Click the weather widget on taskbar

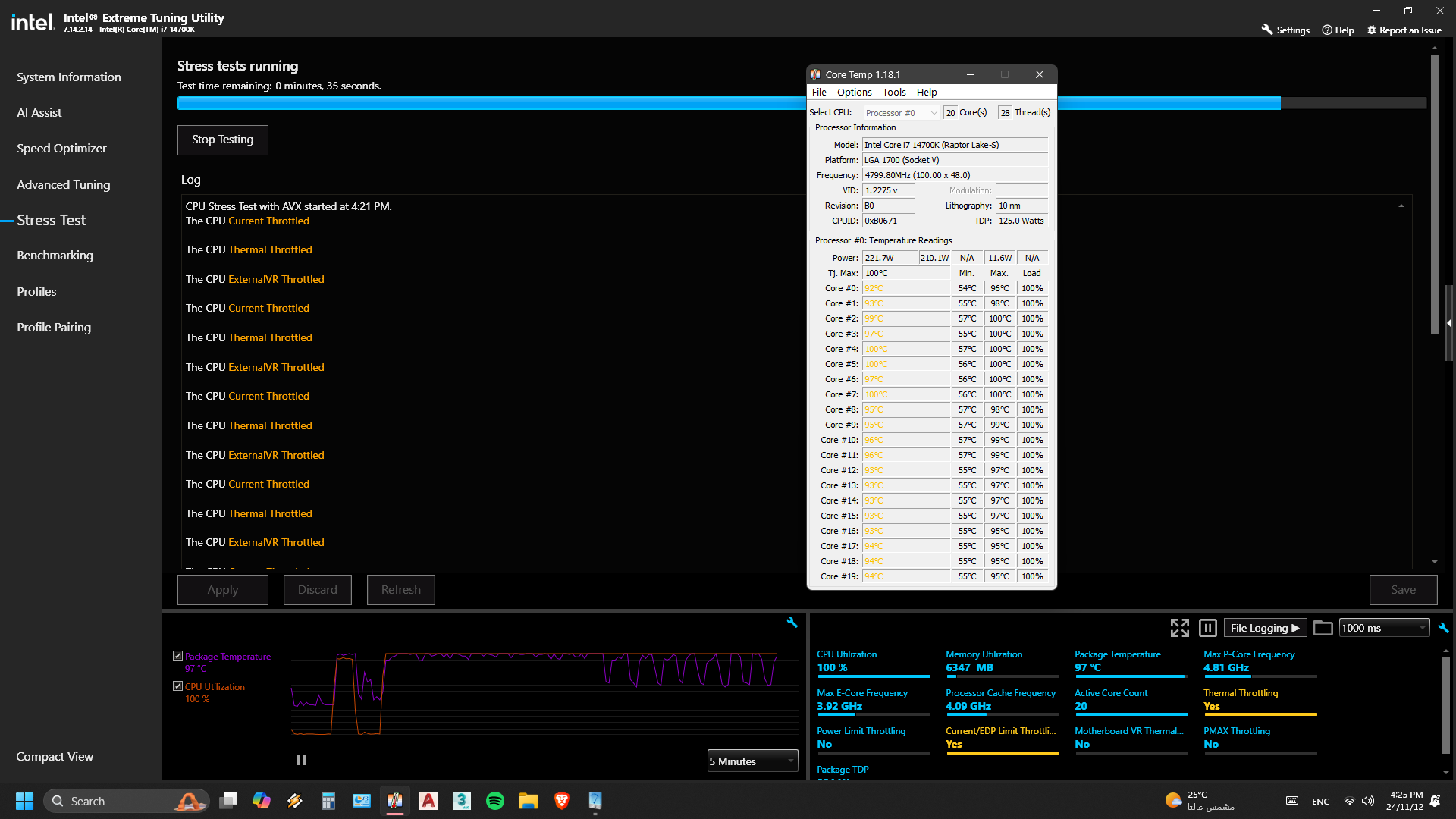click(x=1200, y=801)
